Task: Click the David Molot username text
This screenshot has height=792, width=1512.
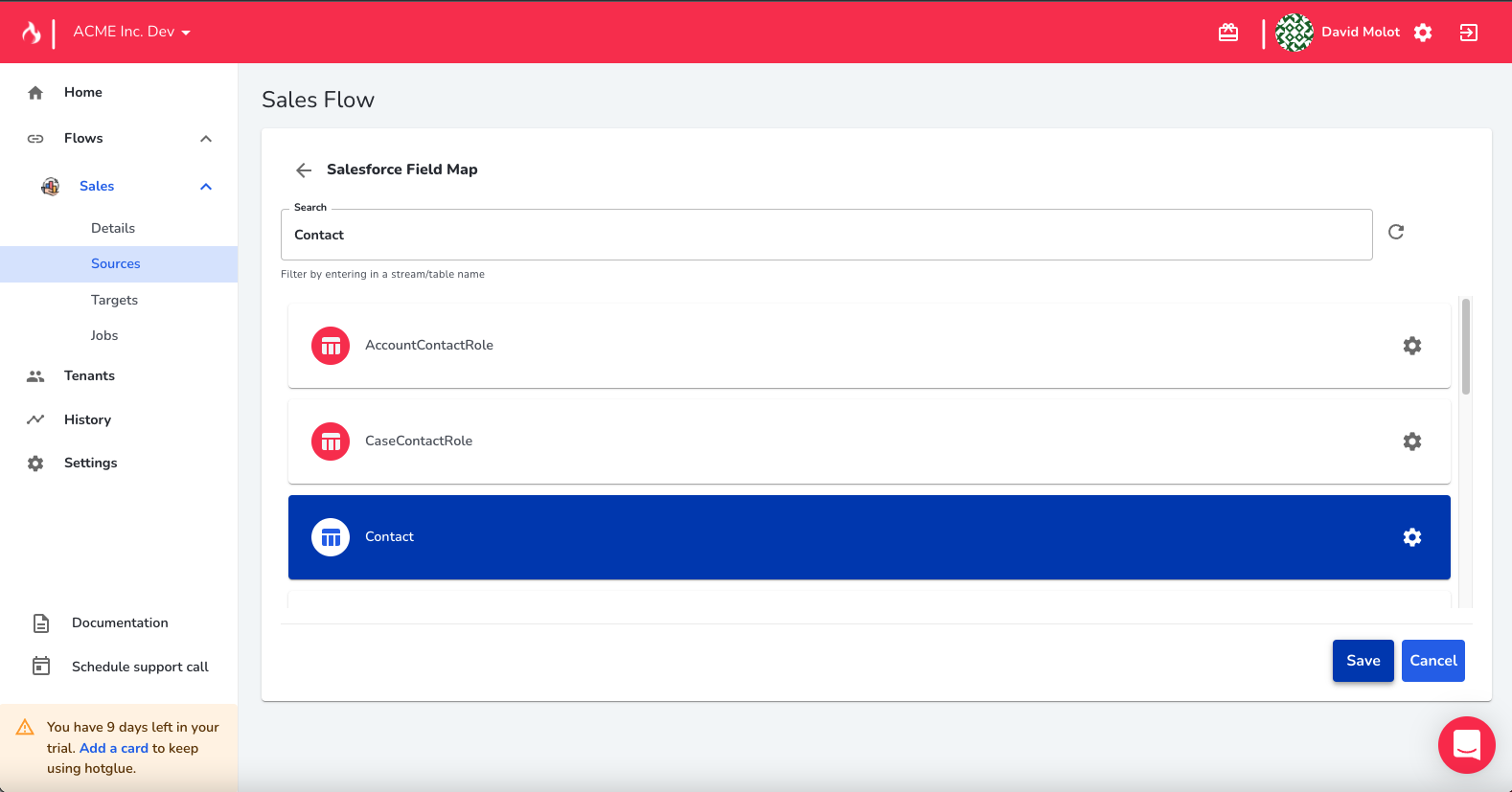Action: pyautogui.click(x=1361, y=32)
